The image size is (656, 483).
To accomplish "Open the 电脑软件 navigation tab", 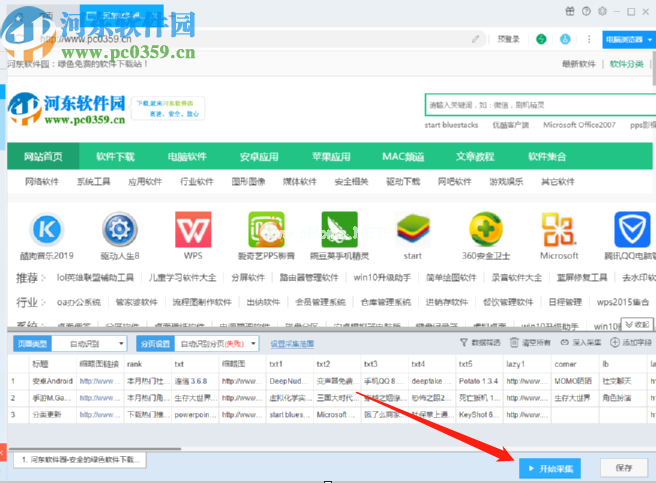I will click(187, 157).
